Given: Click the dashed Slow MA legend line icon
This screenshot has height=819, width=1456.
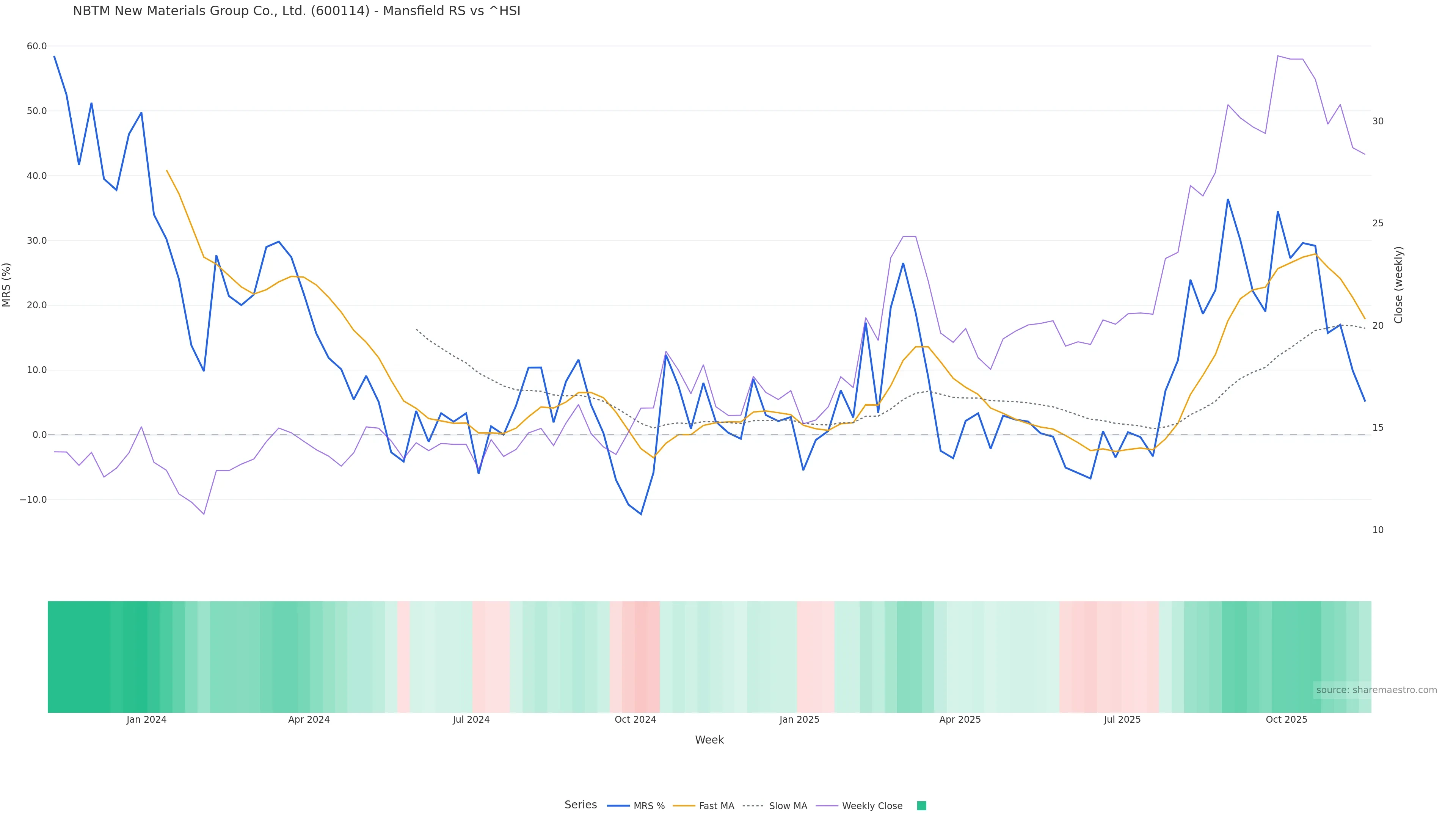Looking at the screenshot, I should click(x=753, y=806).
